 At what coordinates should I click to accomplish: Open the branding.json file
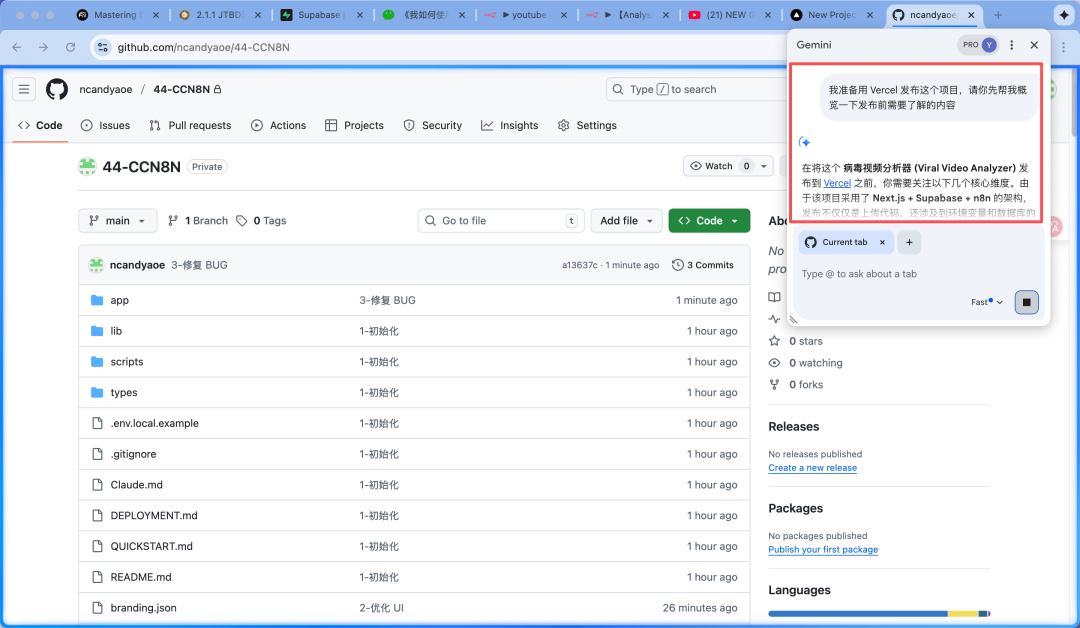click(143, 608)
